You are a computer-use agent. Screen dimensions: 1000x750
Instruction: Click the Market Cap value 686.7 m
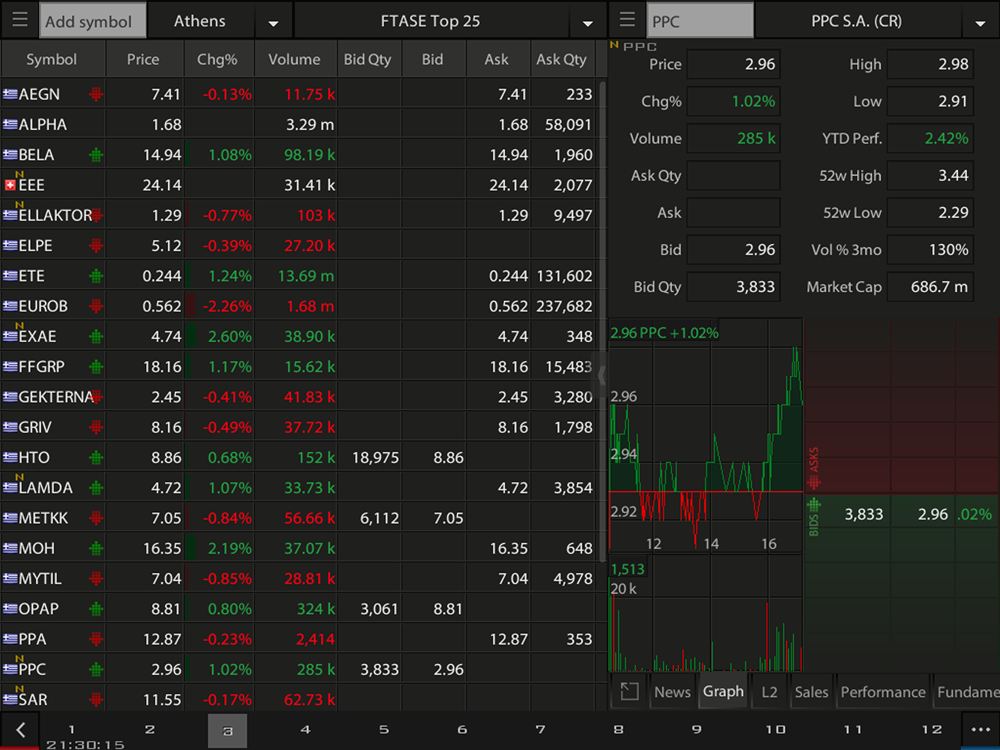(930, 287)
